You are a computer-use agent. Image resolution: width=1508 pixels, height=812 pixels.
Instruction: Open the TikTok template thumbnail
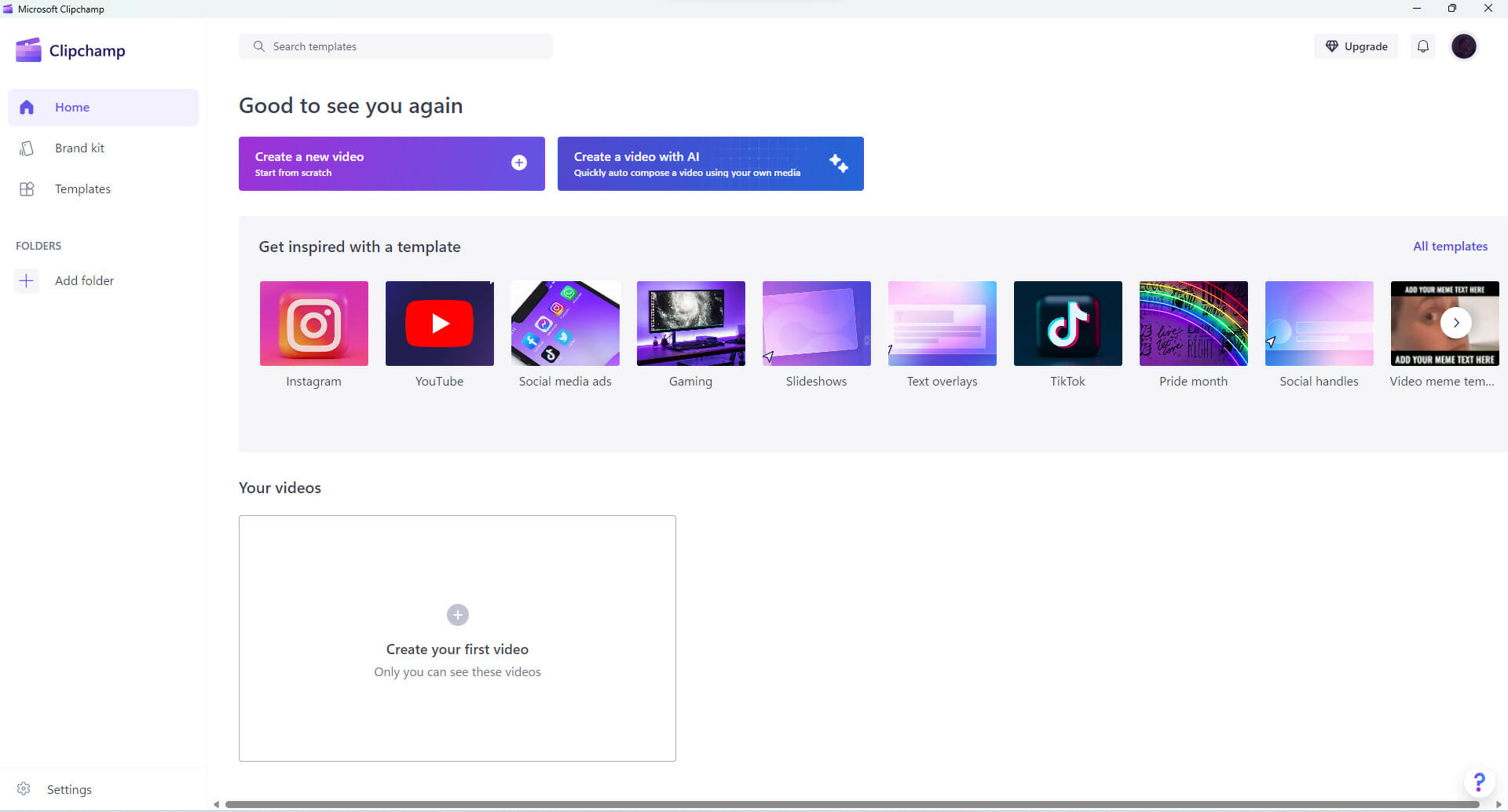pos(1068,324)
